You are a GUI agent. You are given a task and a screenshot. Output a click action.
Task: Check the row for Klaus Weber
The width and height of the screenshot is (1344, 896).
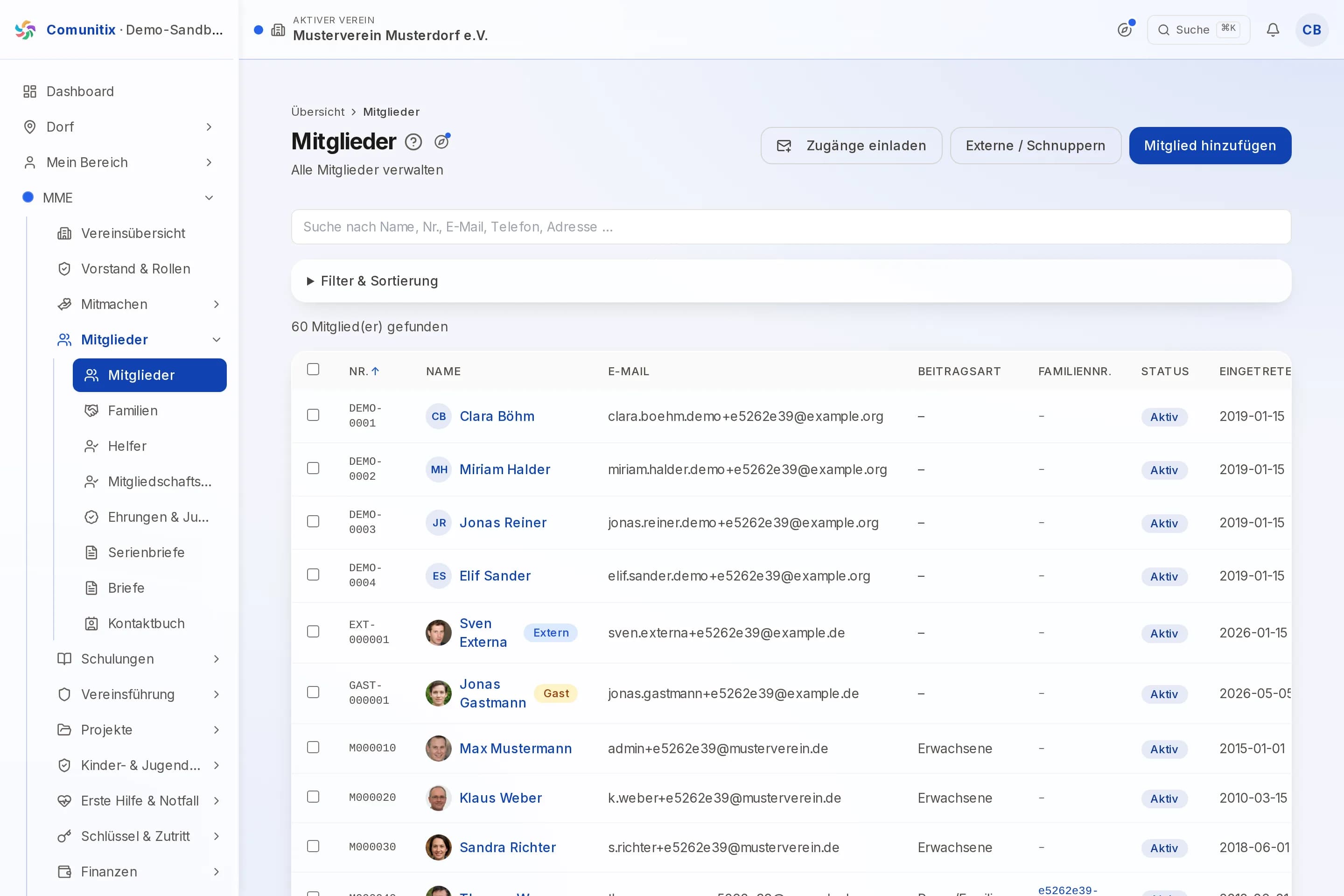point(313,797)
